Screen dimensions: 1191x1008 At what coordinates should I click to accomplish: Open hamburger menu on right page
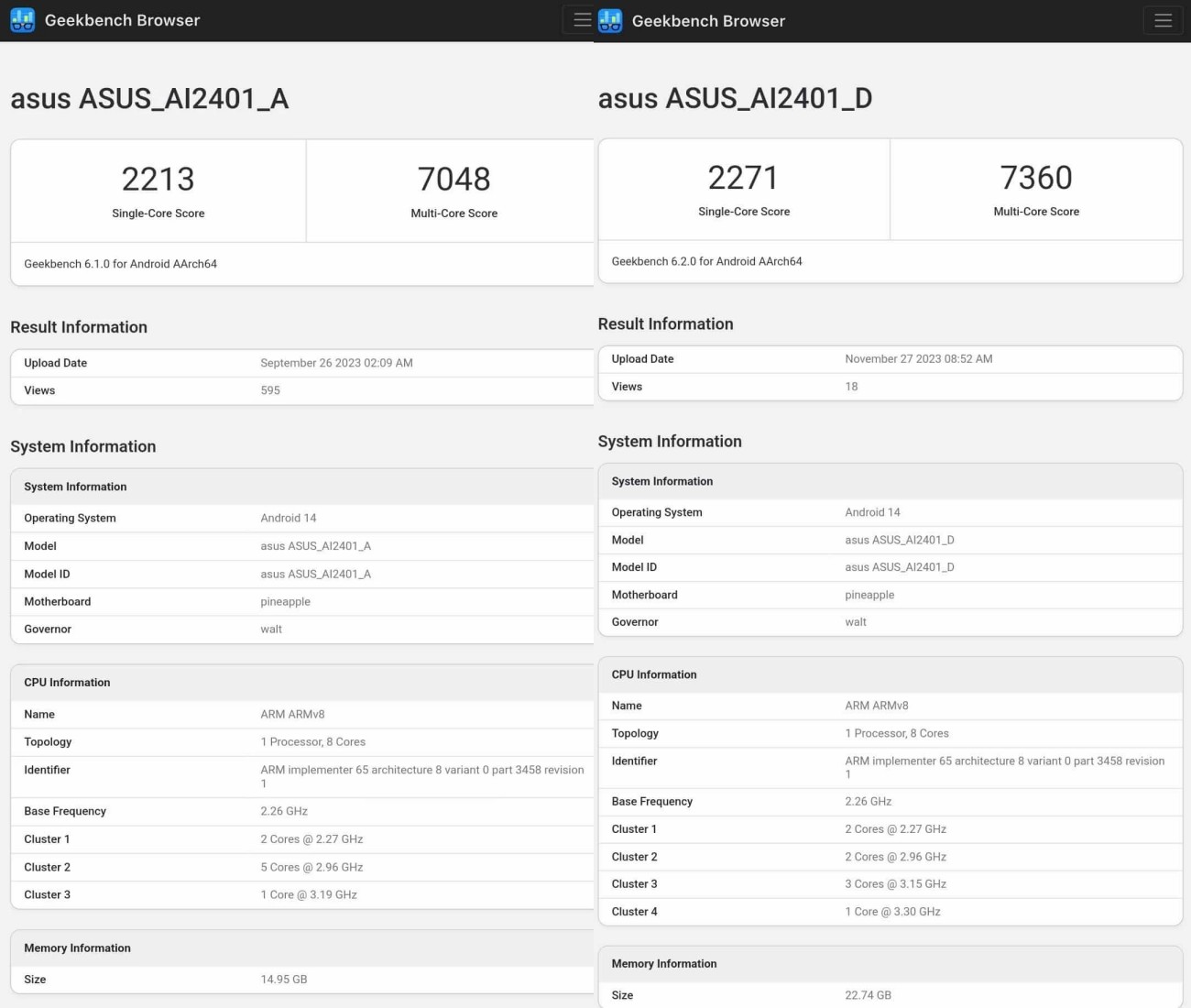(1163, 20)
